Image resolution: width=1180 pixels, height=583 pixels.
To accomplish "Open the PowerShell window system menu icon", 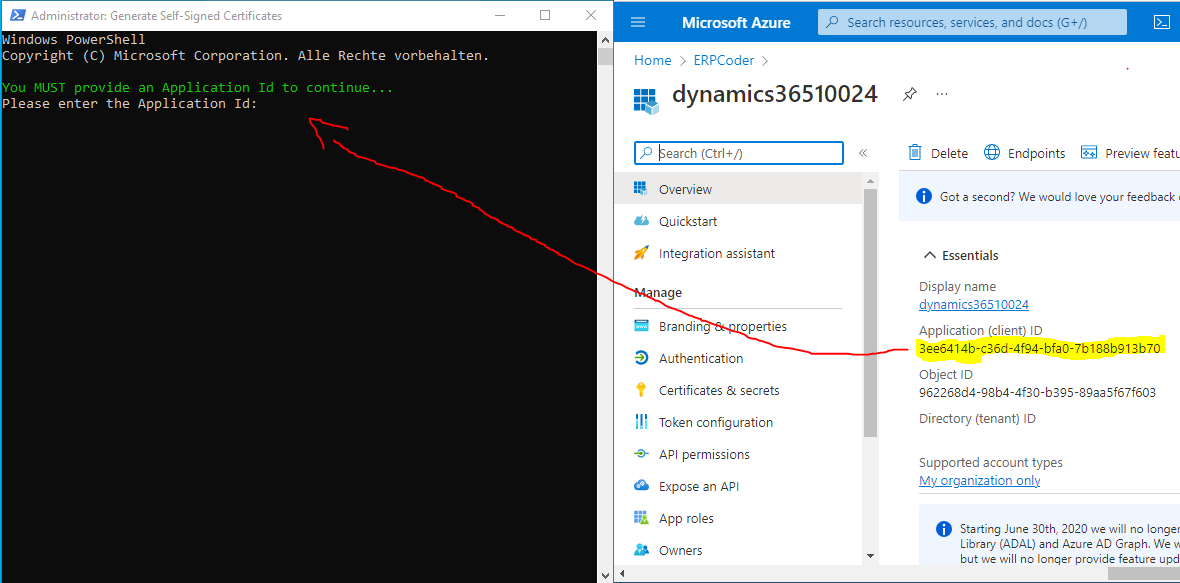I will point(17,15).
